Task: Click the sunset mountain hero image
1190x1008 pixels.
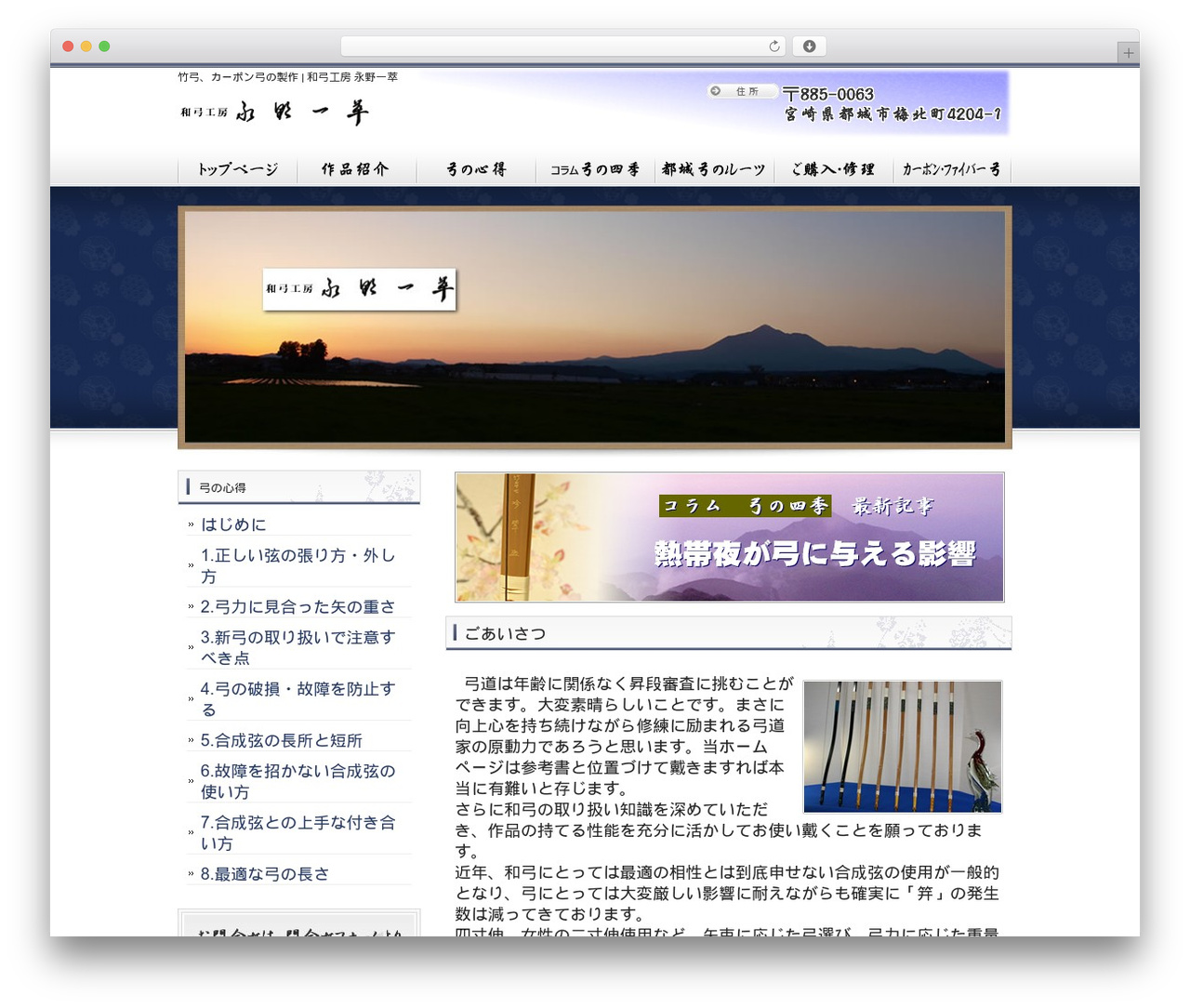Action: pyautogui.click(x=595, y=326)
